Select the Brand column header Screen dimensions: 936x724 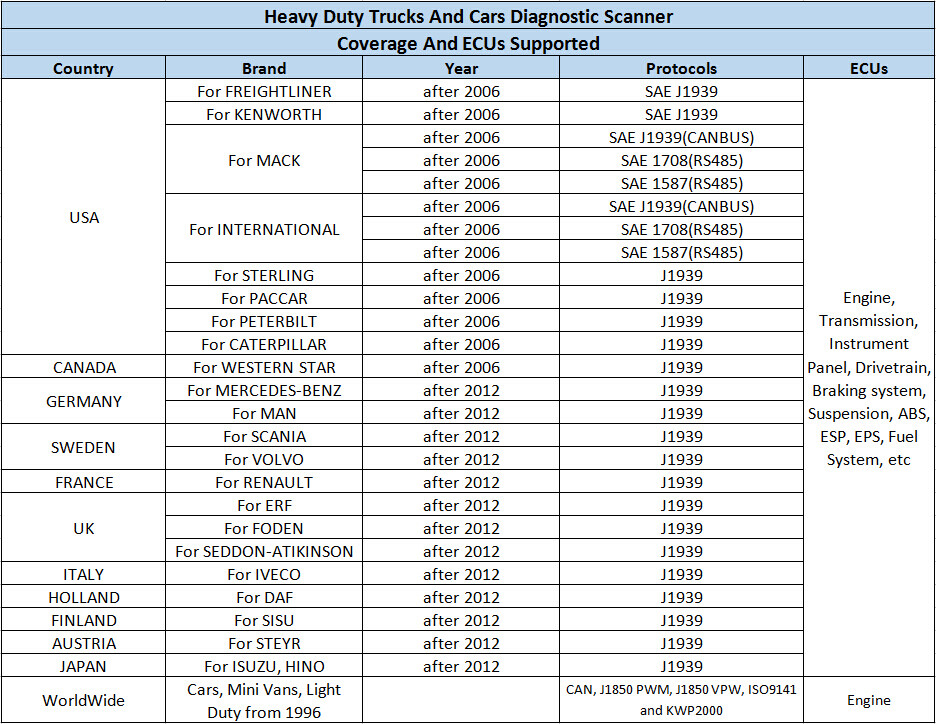tap(264, 68)
